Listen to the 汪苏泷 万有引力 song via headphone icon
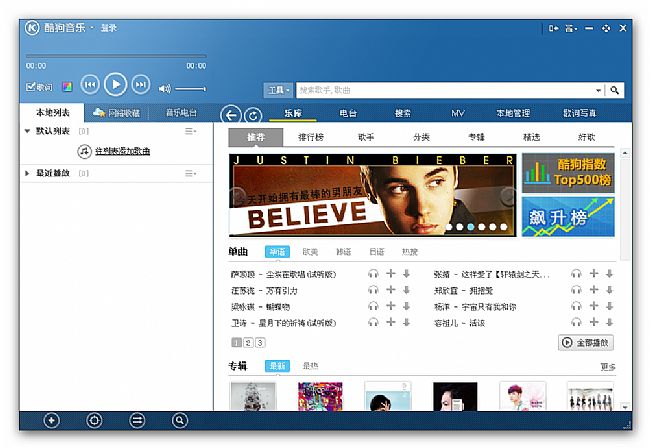This screenshot has height=448, width=650. [373, 290]
